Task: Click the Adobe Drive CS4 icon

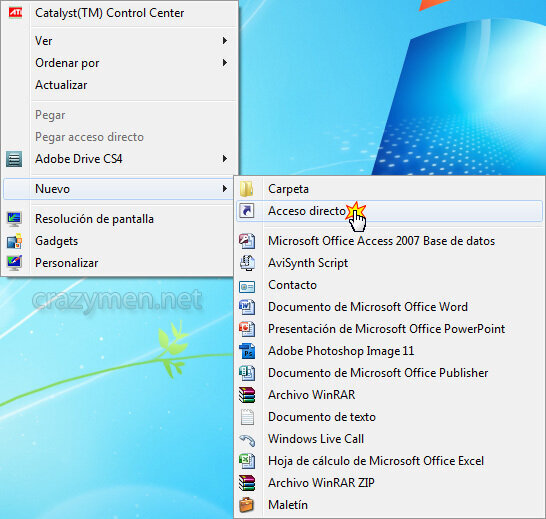Action: 14,159
